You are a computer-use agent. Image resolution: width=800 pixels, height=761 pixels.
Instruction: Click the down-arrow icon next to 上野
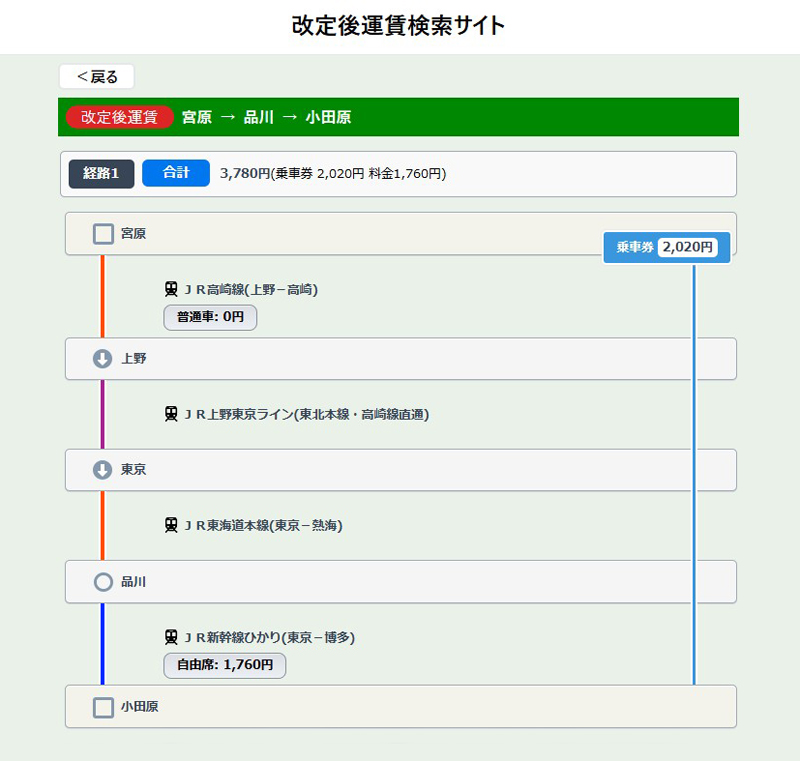[x=102, y=359]
